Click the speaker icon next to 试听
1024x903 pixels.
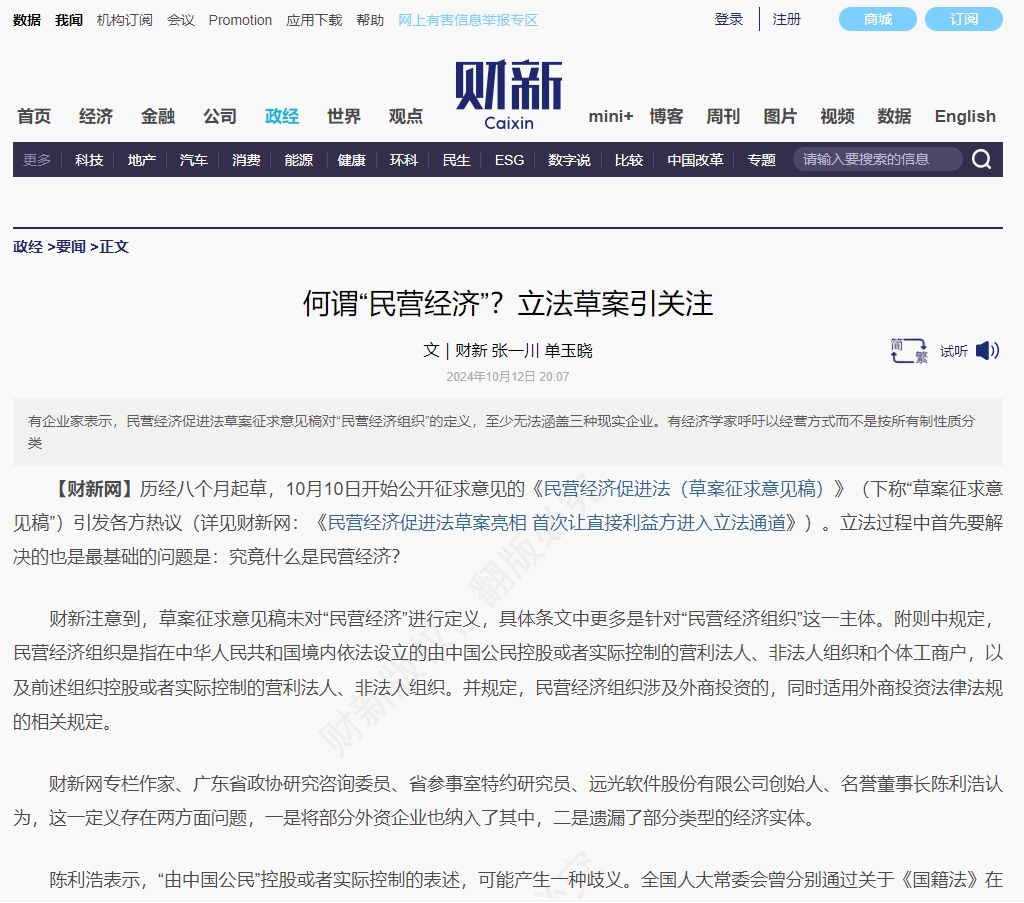[988, 351]
